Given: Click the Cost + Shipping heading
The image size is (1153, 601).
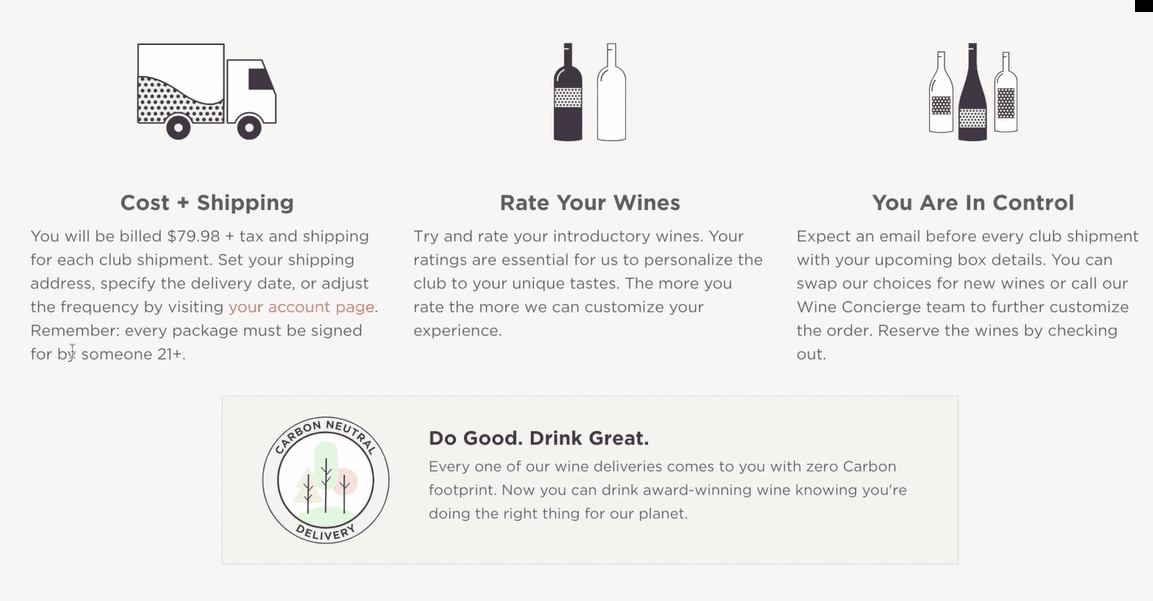Looking at the screenshot, I should (x=207, y=202).
